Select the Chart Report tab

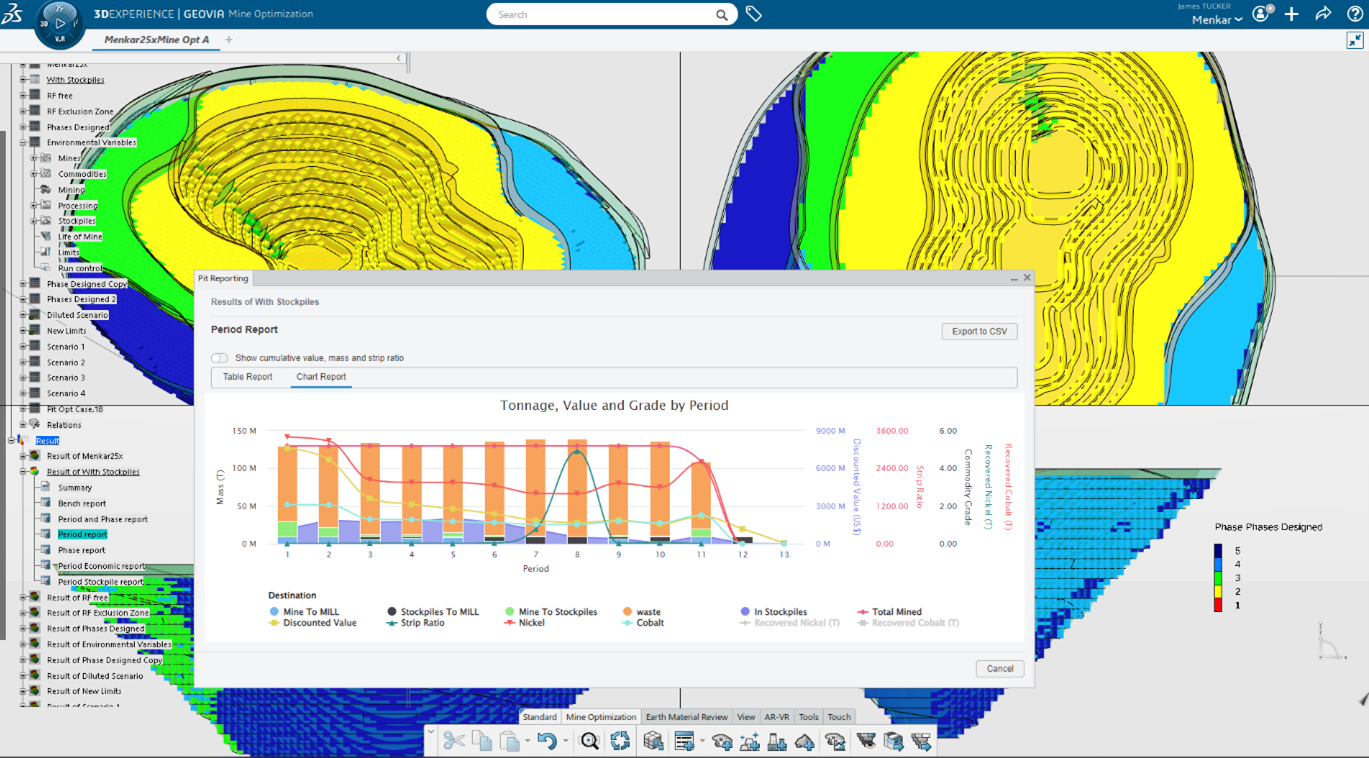tap(321, 377)
